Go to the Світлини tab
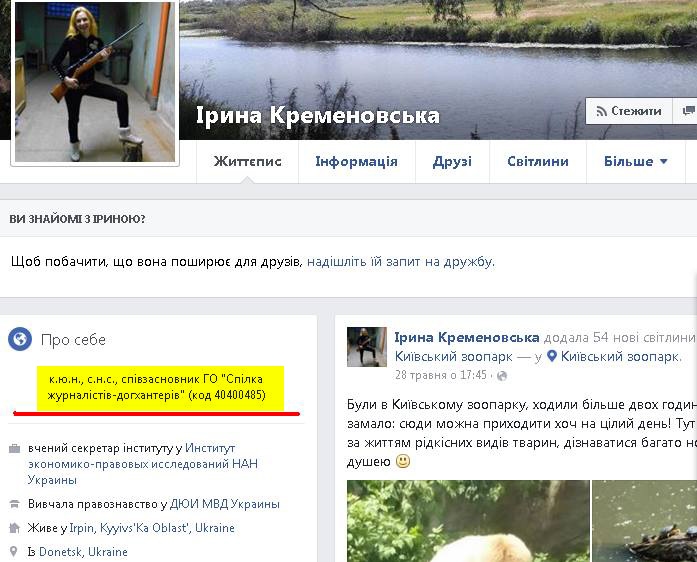697x562 pixels. (538, 161)
